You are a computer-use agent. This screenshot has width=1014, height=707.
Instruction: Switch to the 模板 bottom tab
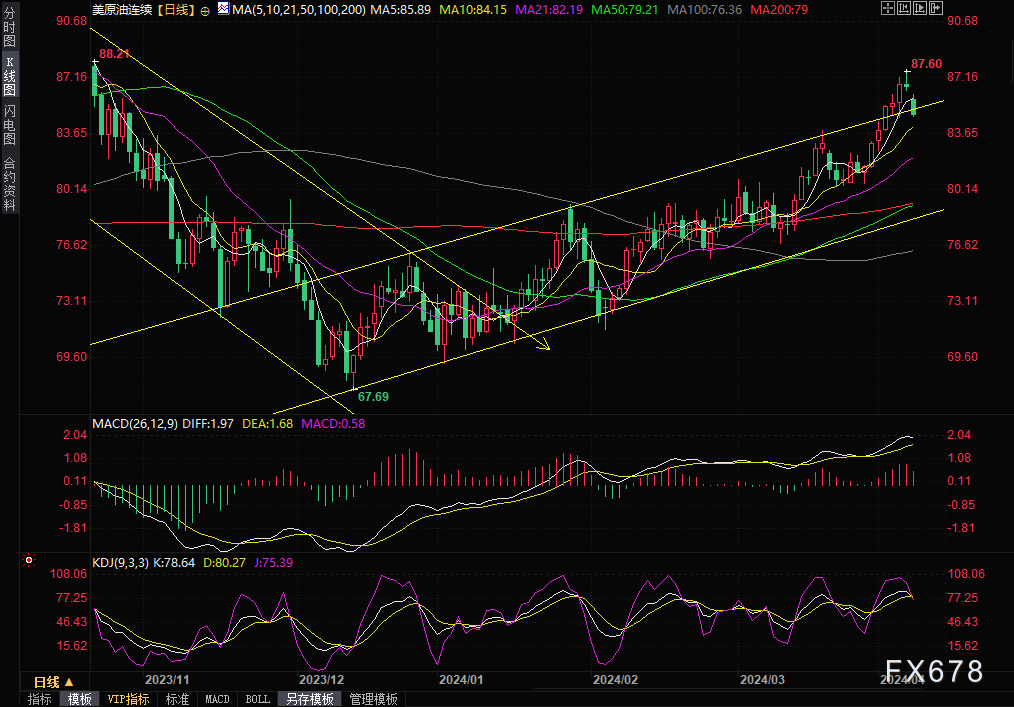(x=79, y=699)
